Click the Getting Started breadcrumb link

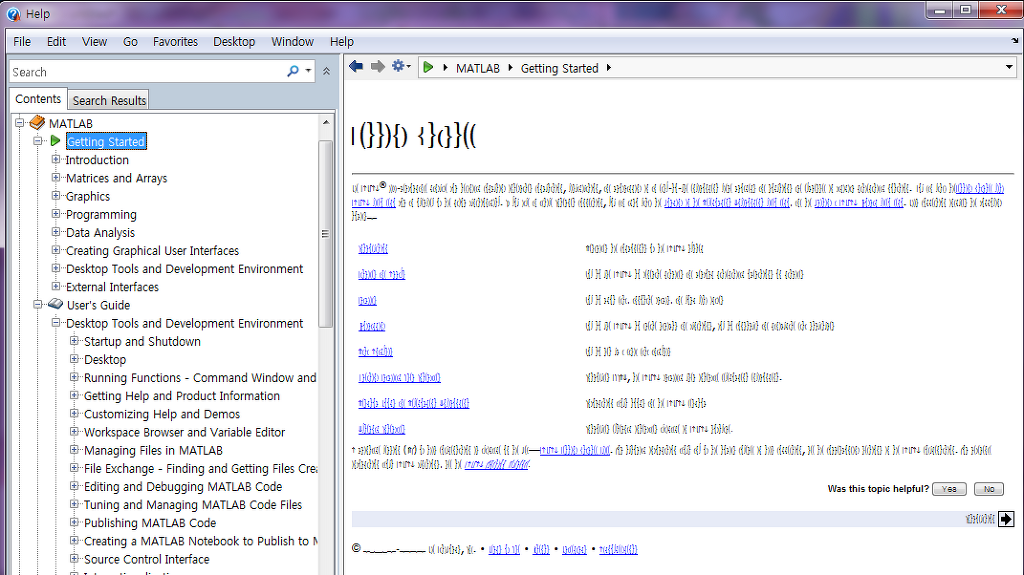pos(559,68)
